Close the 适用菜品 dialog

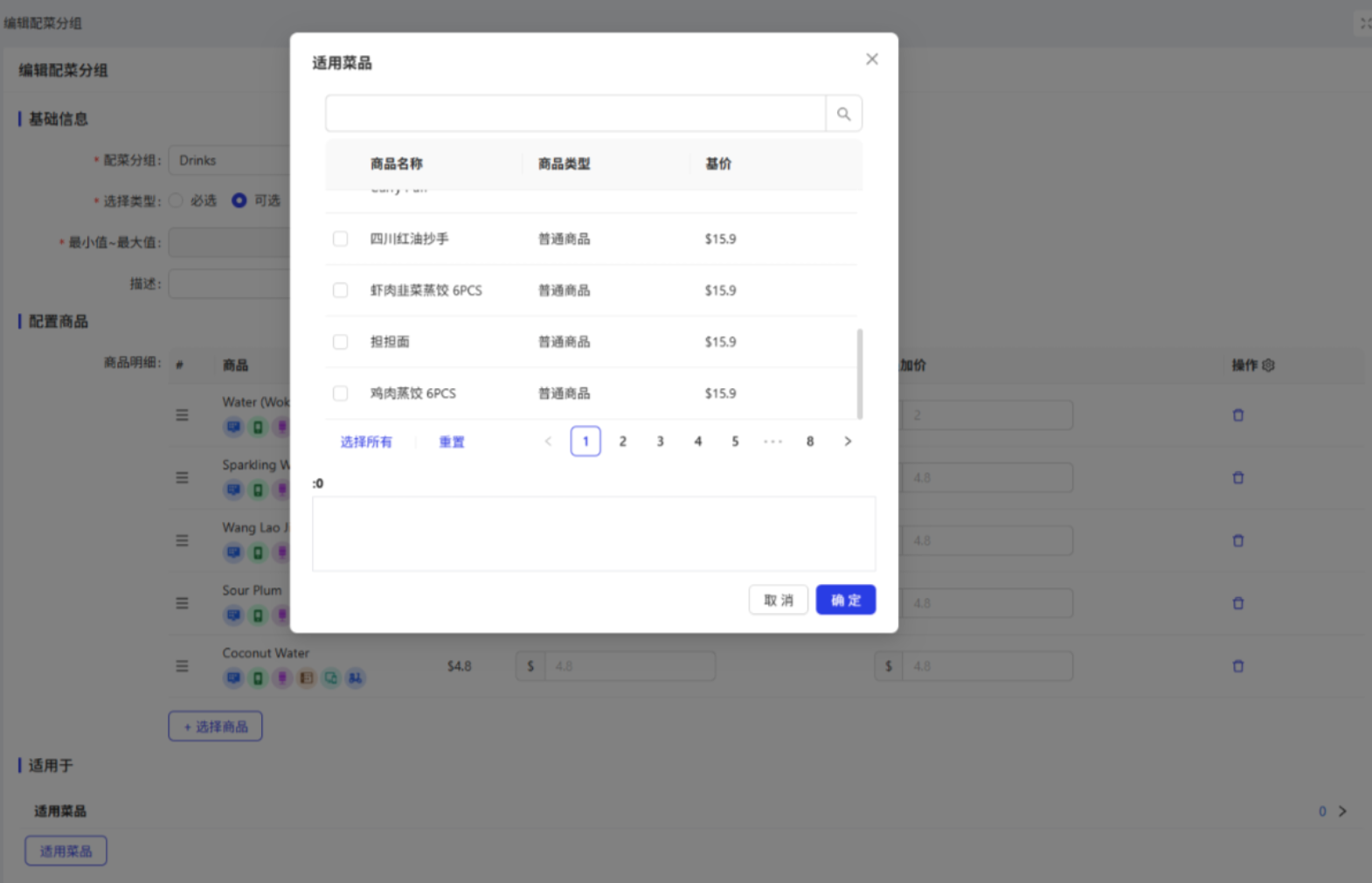pyautogui.click(x=871, y=59)
